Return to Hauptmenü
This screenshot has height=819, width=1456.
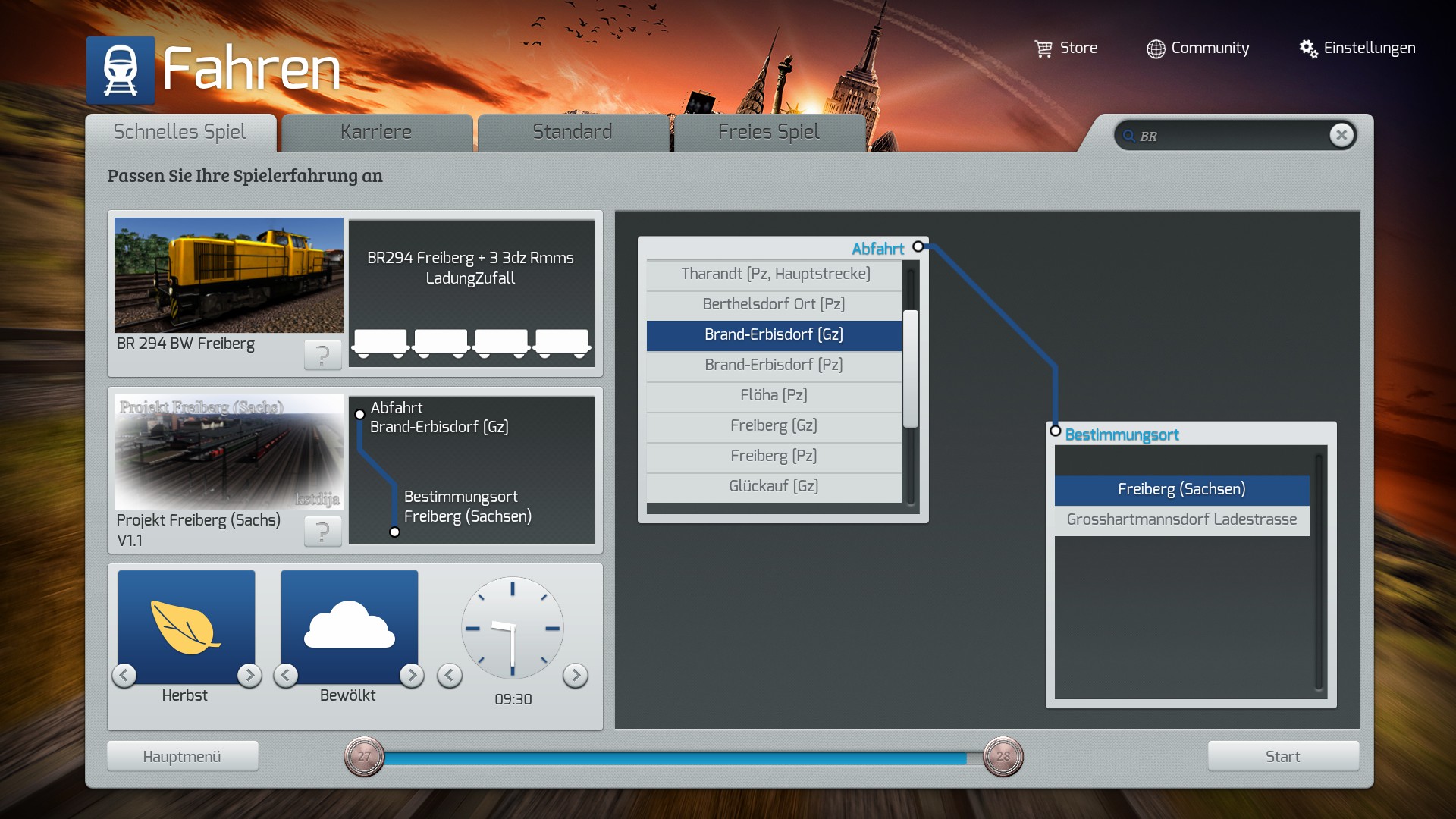point(182,756)
